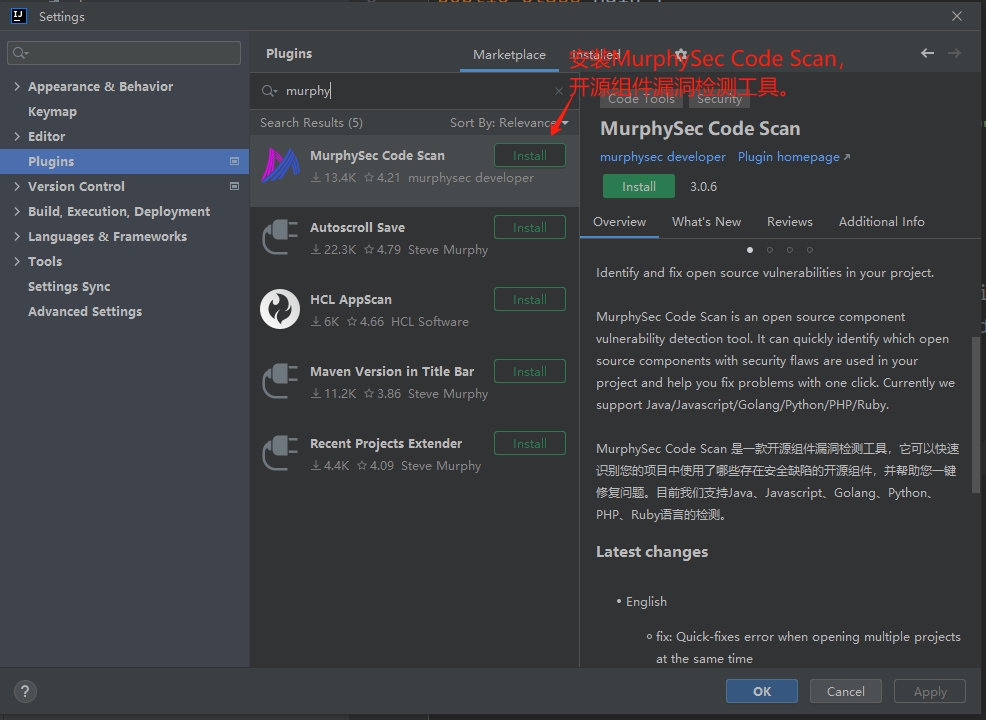Close the Settings dialog
Viewport: 986px width, 720px height.
tap(956, 16)
